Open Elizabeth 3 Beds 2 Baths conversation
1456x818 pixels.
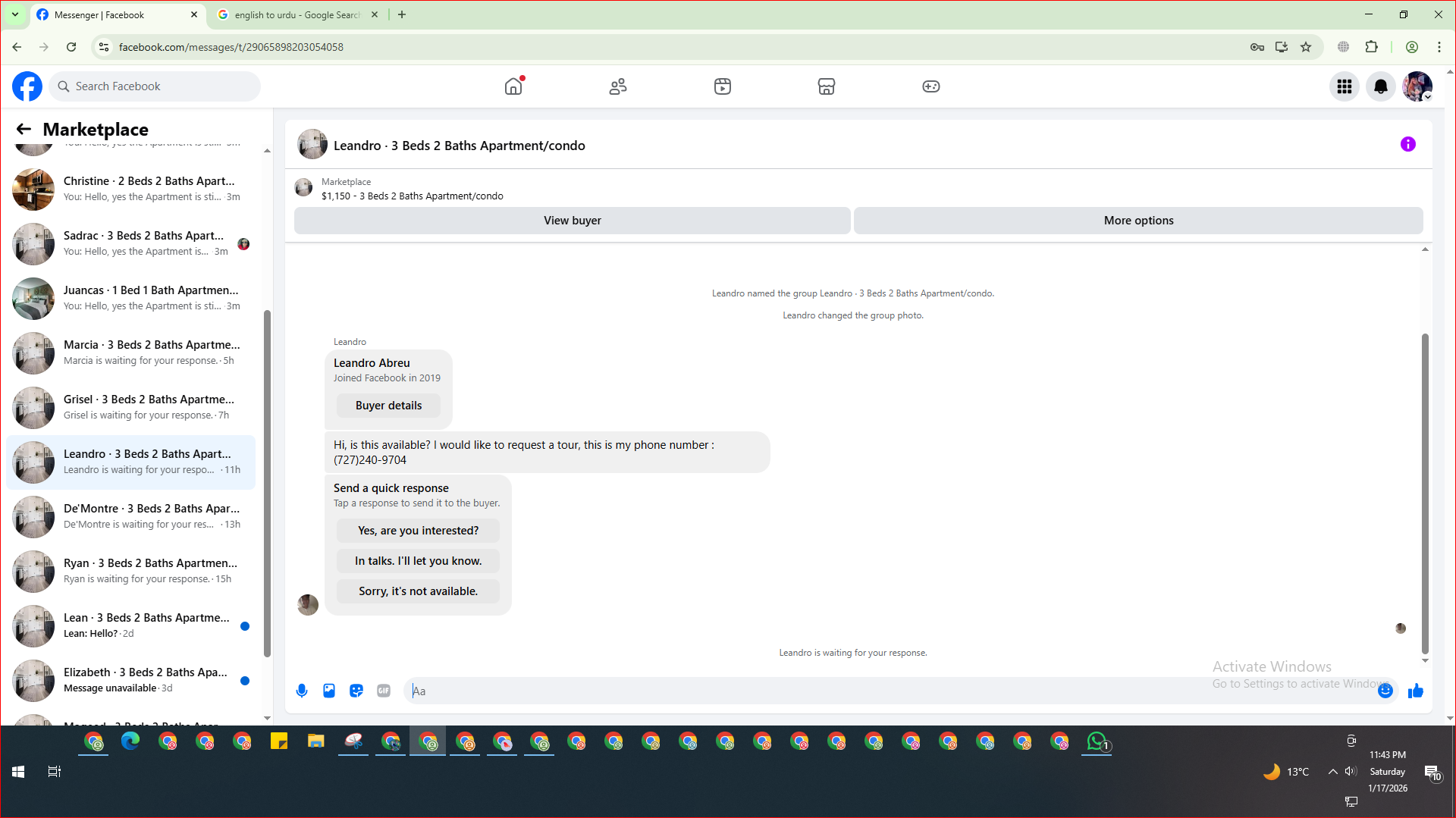tap(130, 681)
